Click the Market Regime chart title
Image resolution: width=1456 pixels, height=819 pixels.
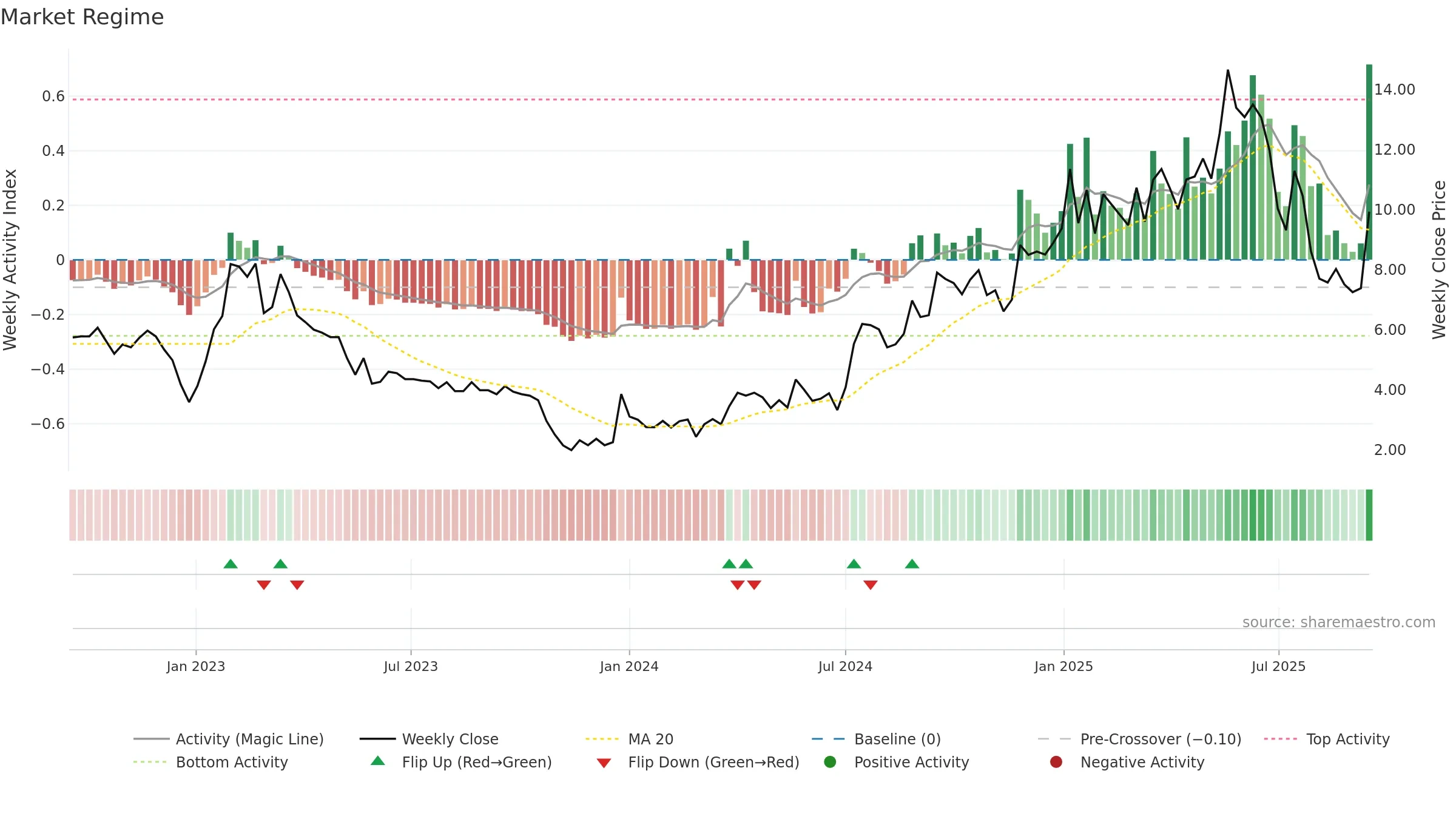click(82, 17)
